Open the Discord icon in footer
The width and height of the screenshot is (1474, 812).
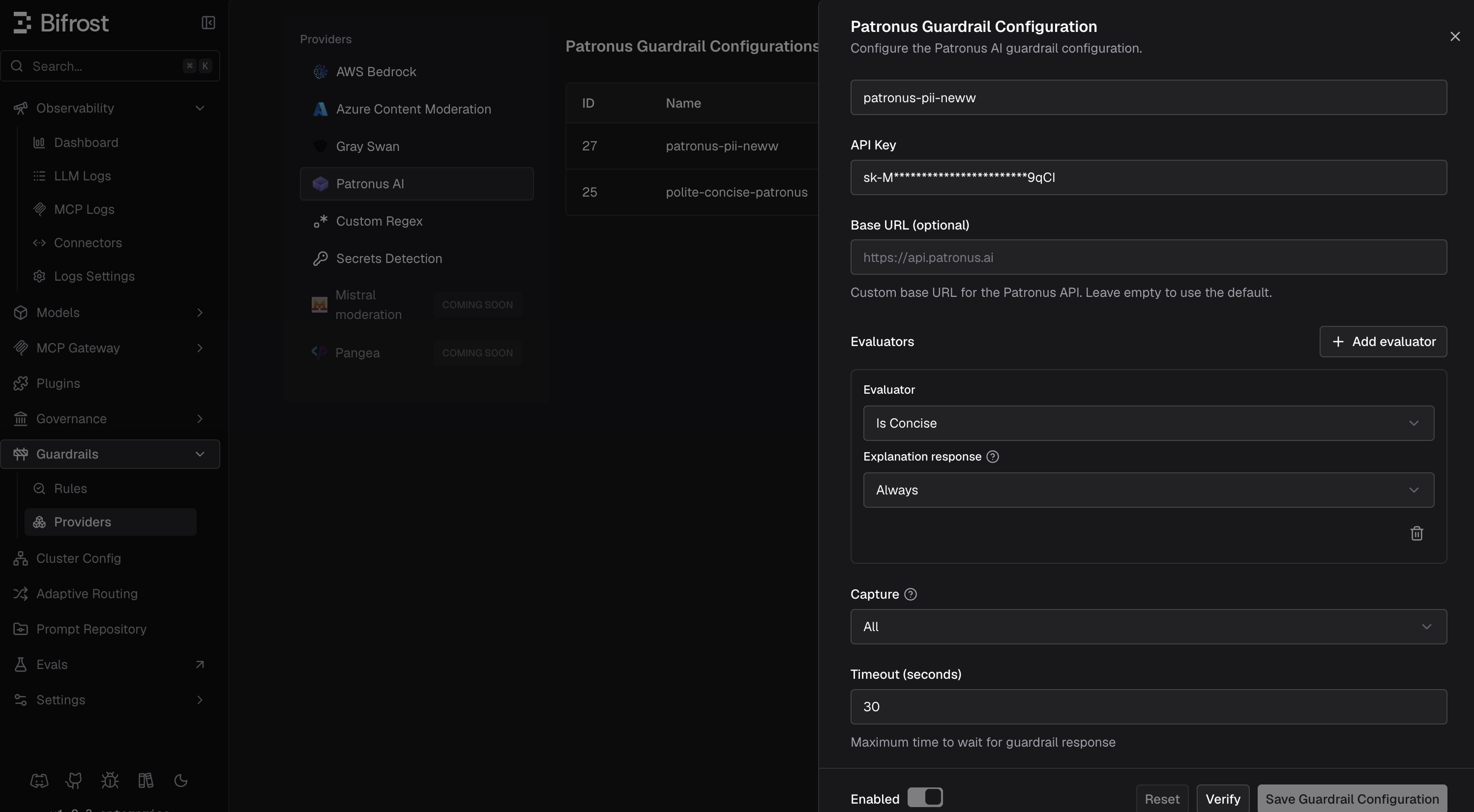pyautogui.click(x=39, y=781)
